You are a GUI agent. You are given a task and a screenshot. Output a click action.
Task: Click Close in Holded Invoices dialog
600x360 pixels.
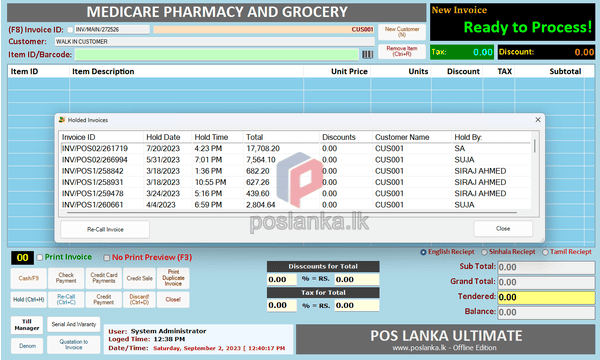[x=503, y=228]
